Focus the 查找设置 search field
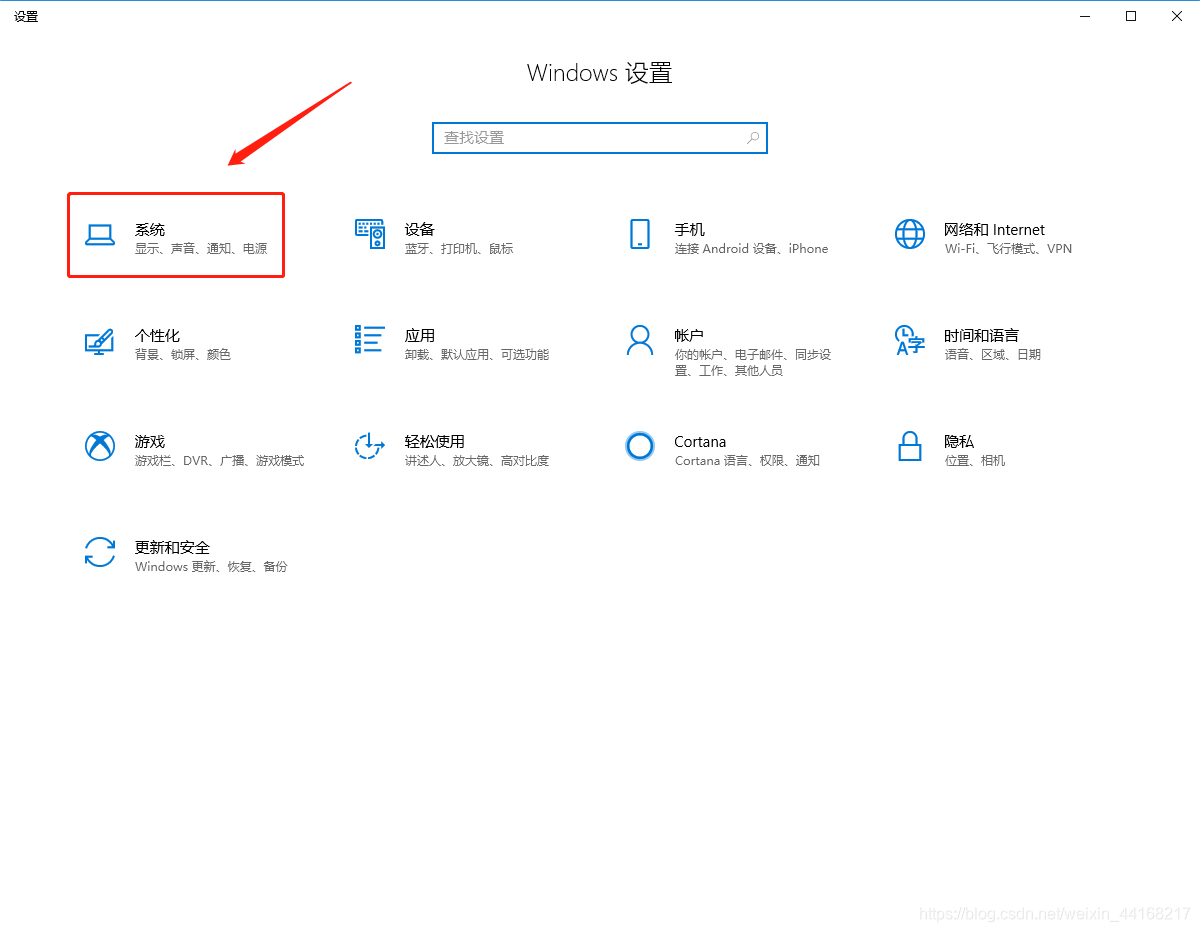 point(600,138)
